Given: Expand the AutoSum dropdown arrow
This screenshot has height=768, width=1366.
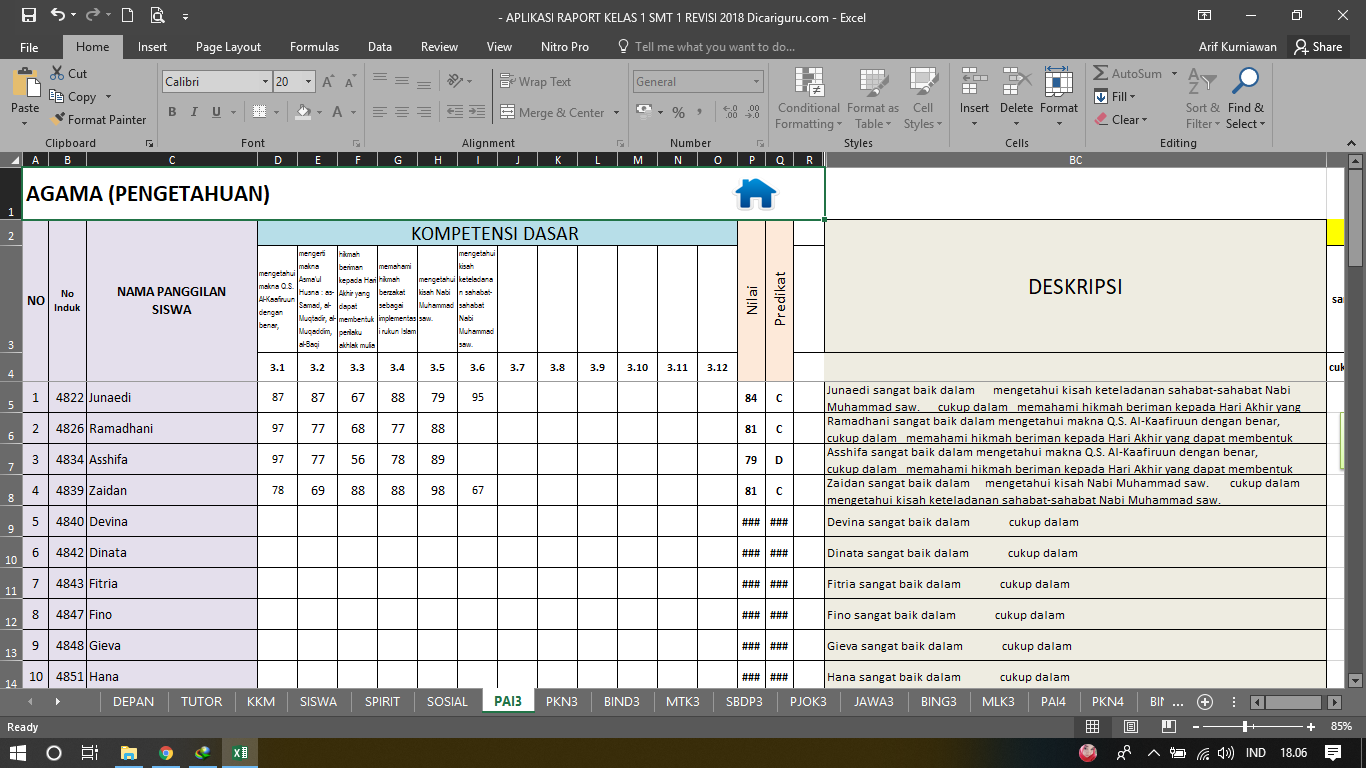Looking at the screenshot, I should point(1175,74).
